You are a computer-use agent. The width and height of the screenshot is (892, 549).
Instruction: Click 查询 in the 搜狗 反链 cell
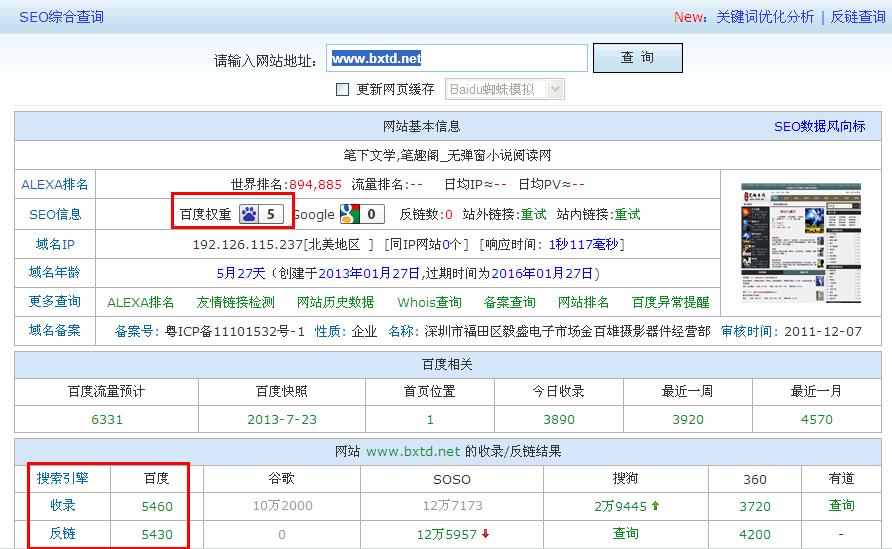tap(626, 534)
